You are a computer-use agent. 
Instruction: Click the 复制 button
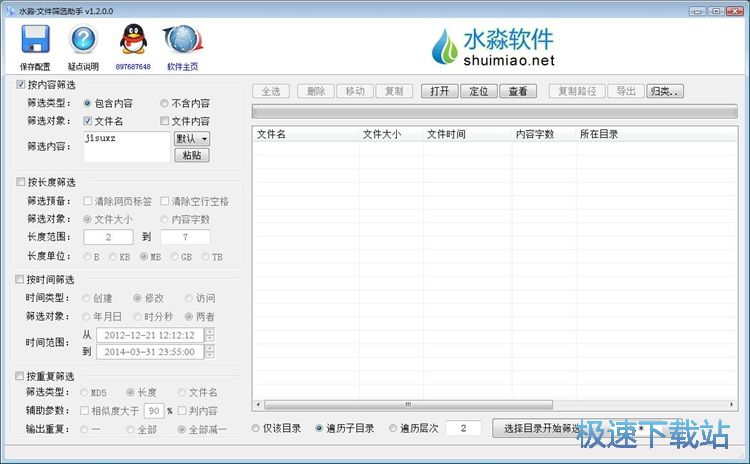[x=394, y=91]
